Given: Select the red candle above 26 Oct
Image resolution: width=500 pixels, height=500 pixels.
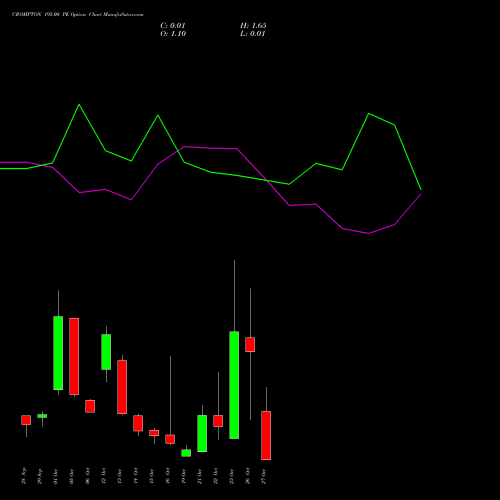Looking at the screenshot, I should [x=250, y=345].
